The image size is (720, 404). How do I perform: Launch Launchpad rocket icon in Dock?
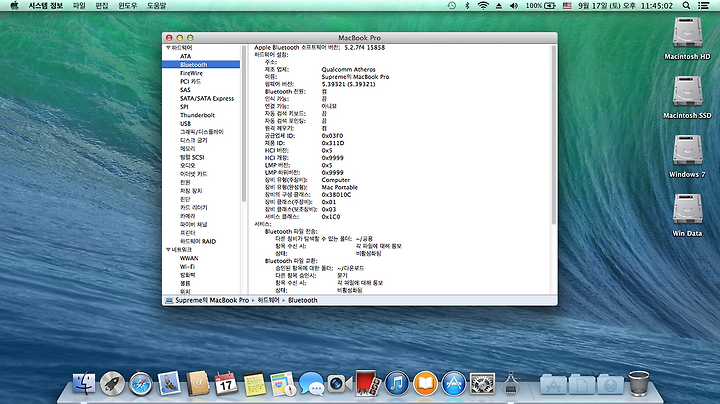pos(112,383)
